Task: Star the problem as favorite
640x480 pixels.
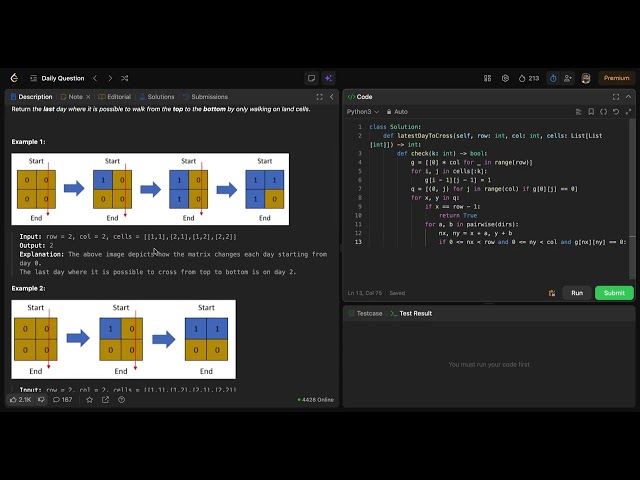Action: pyautogui.click(x=89, y=400)
